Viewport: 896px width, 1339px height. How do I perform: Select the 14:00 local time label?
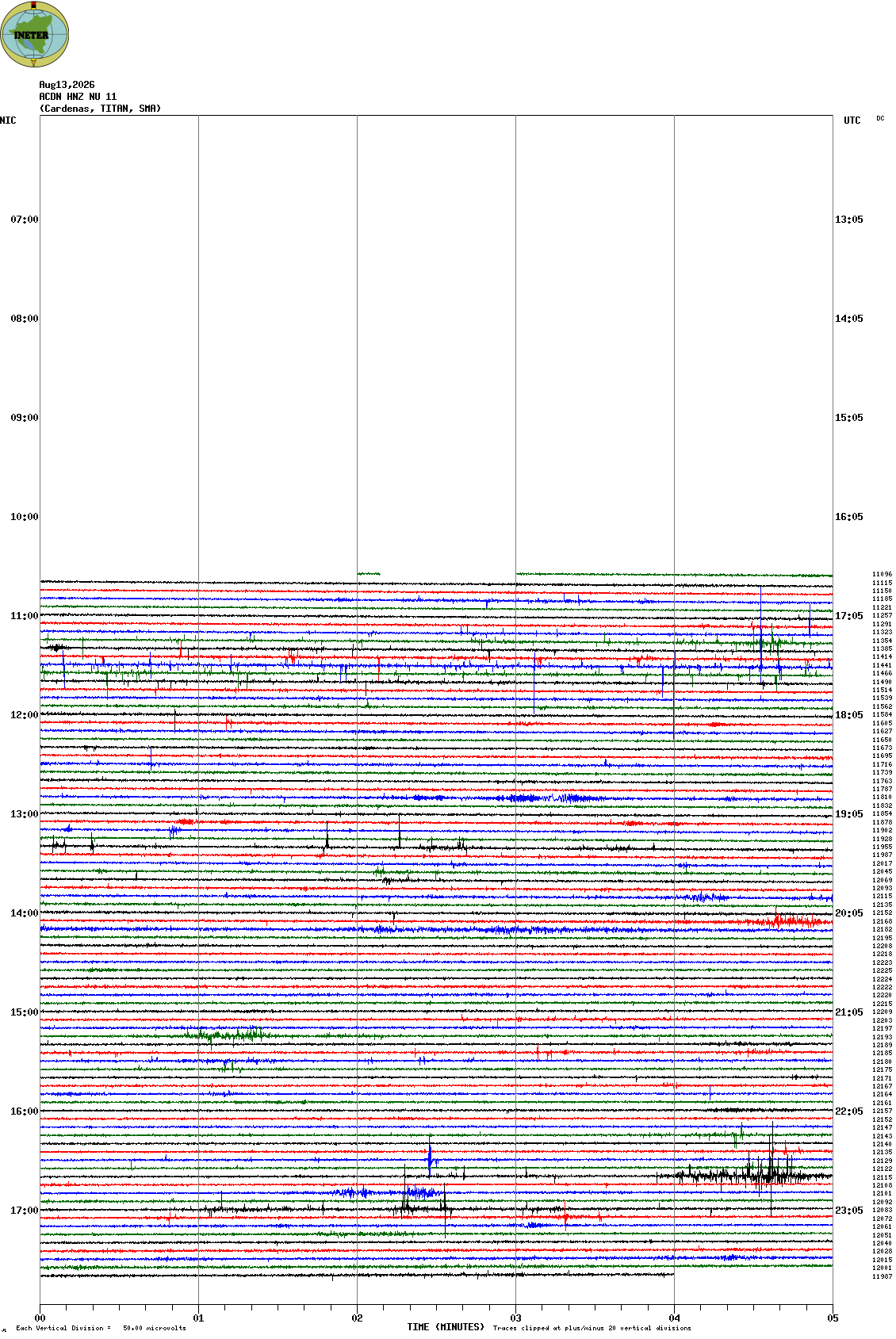pyautogui.click(x=25, y=913)
